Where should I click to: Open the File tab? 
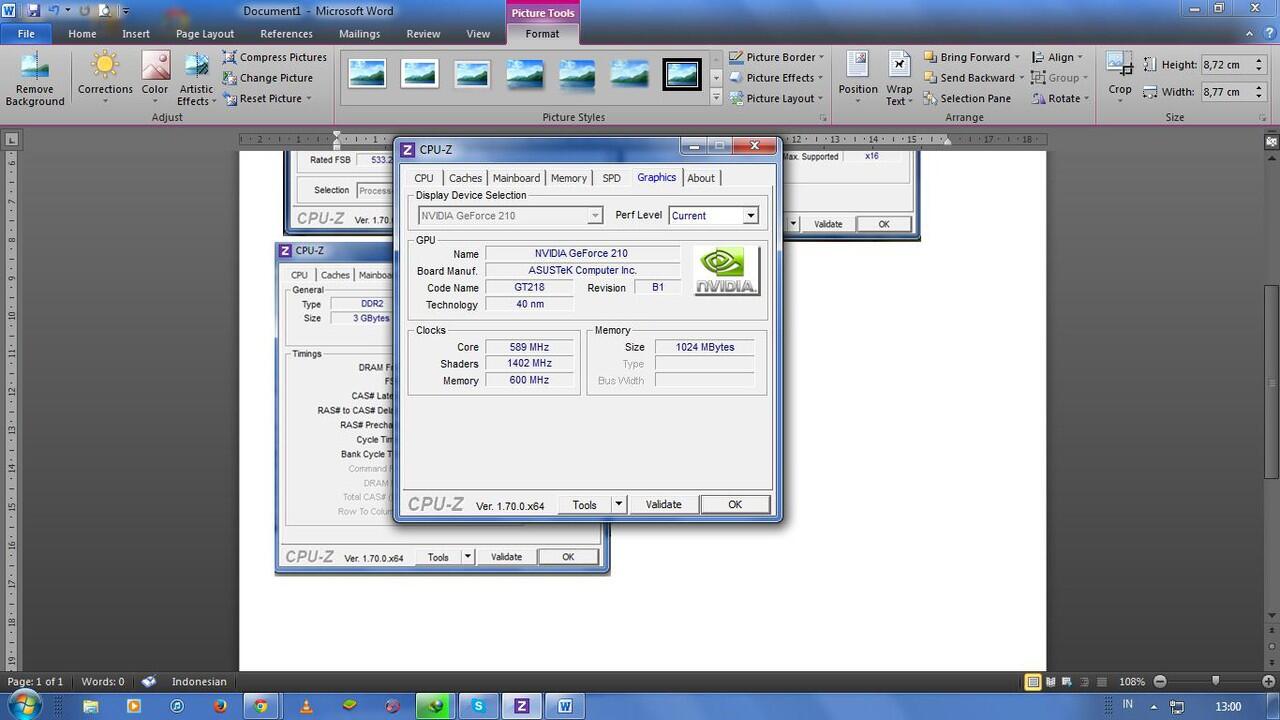[x=26, y=33]
